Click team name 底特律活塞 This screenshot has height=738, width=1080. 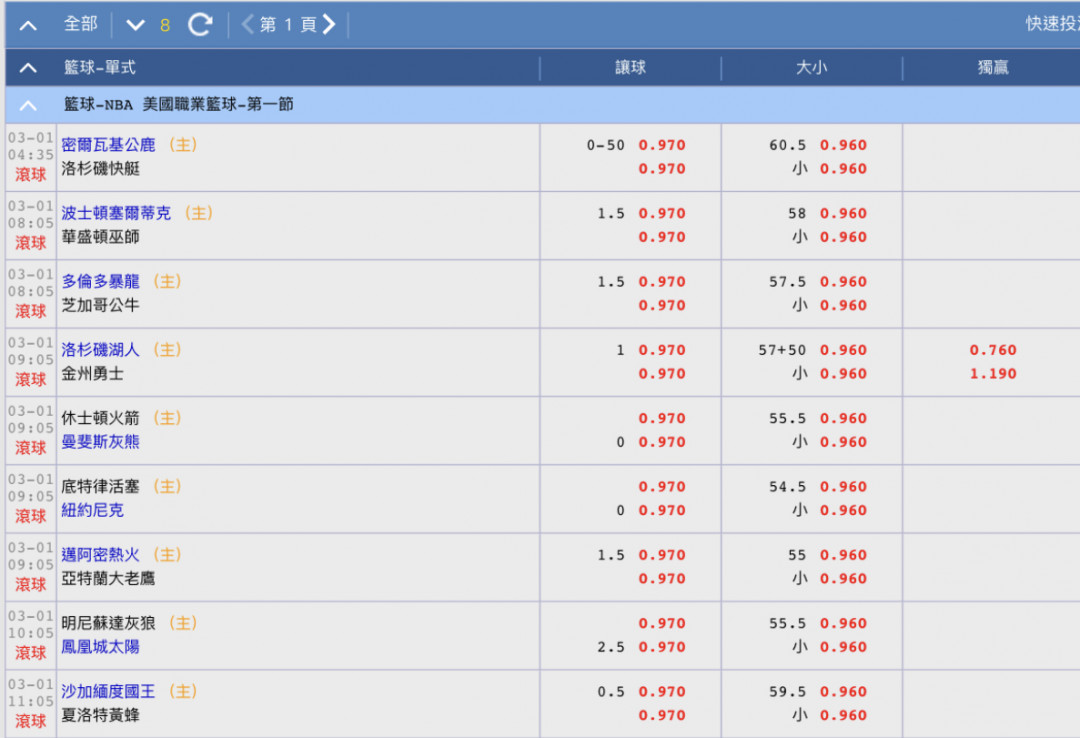pyautogui.click(x=101, y=486)
